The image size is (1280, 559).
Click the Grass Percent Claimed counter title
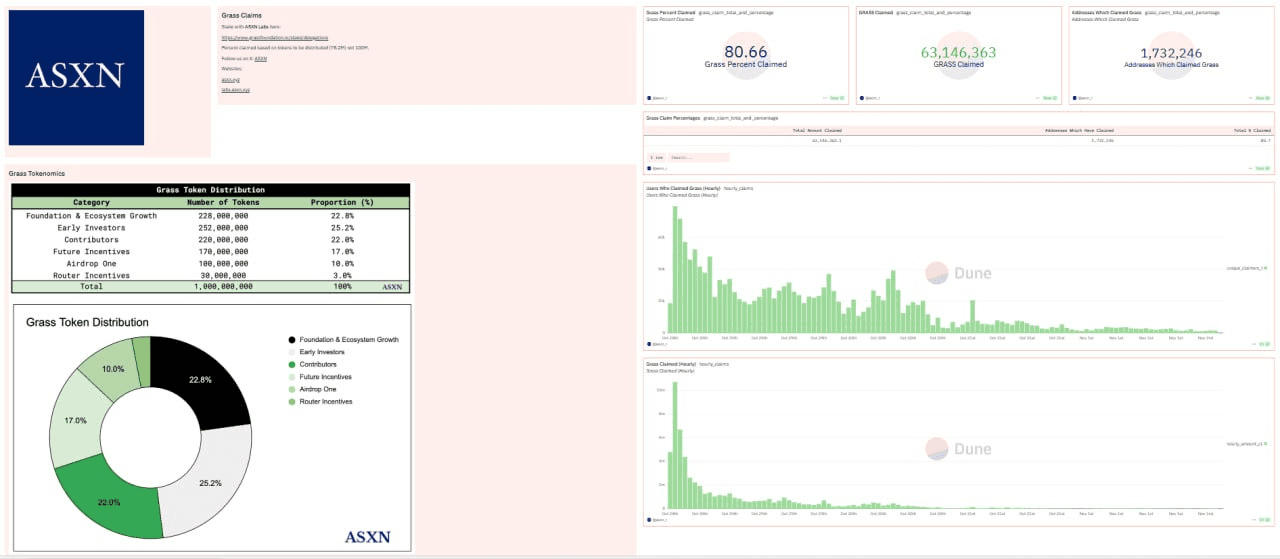click(x=669, y=12)
